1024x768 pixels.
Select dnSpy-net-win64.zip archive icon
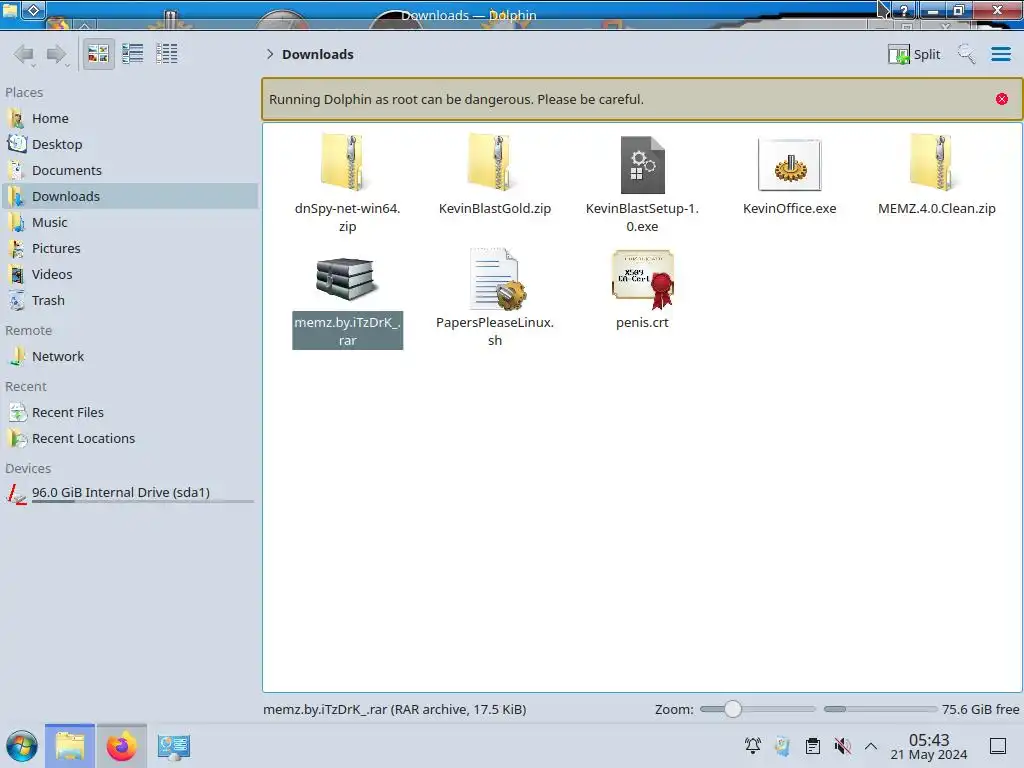pyautogui.click(x=345, y=163)
